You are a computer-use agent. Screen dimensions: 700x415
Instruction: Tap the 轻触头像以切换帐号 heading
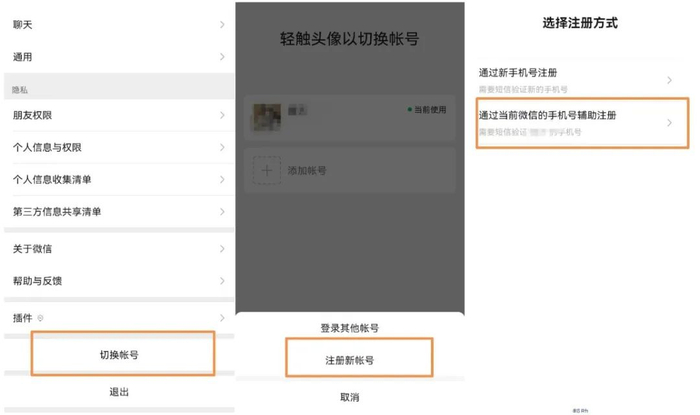tap(350, 39)
